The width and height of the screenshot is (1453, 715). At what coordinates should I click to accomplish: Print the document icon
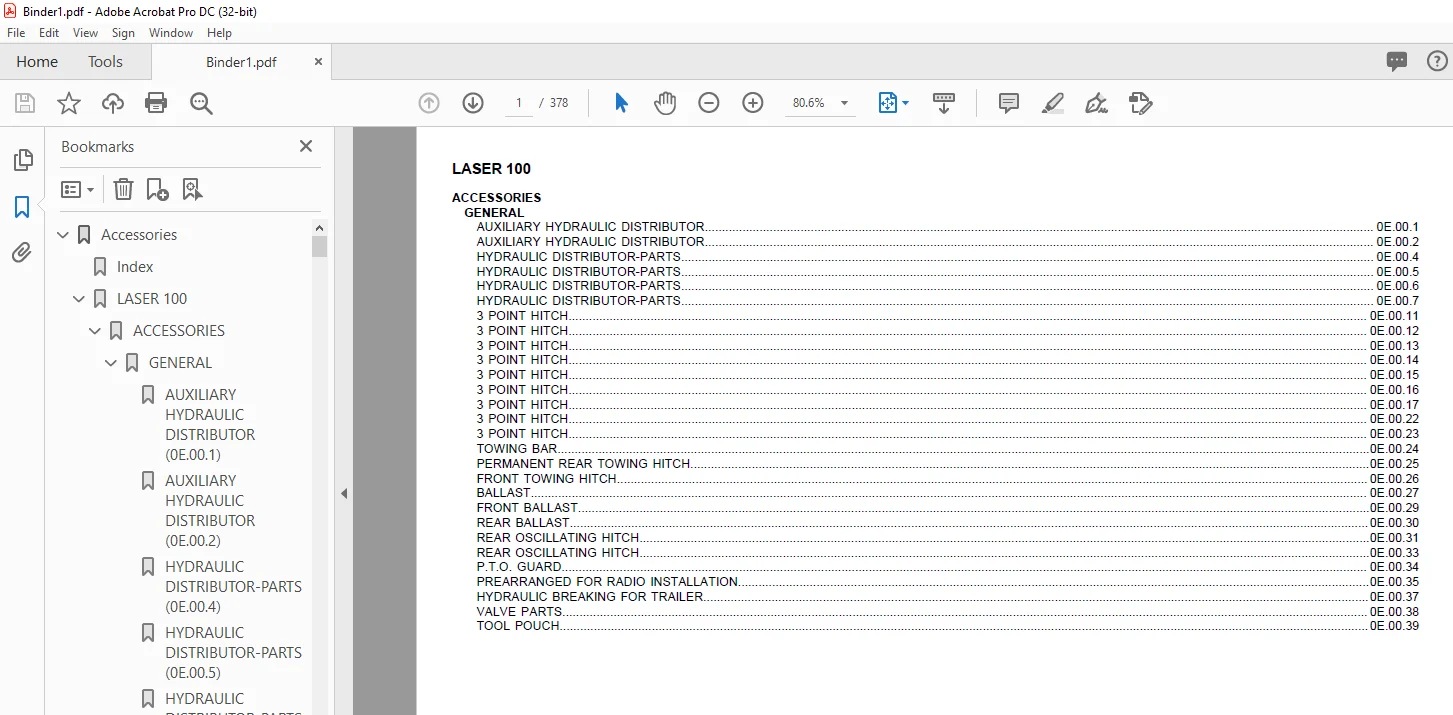pos(156,103)
